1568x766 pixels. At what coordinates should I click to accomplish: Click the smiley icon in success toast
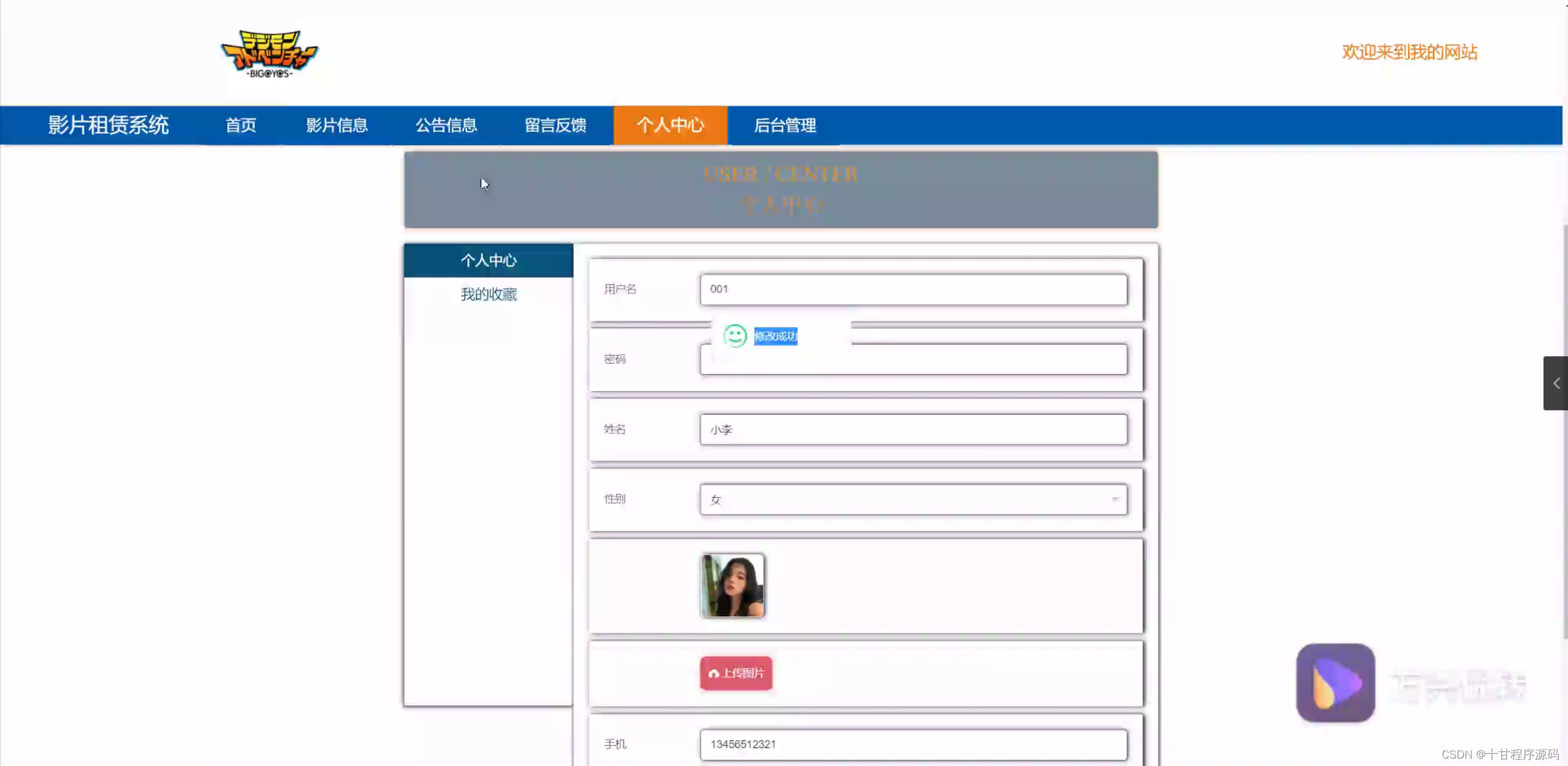[x=735, y=335]
